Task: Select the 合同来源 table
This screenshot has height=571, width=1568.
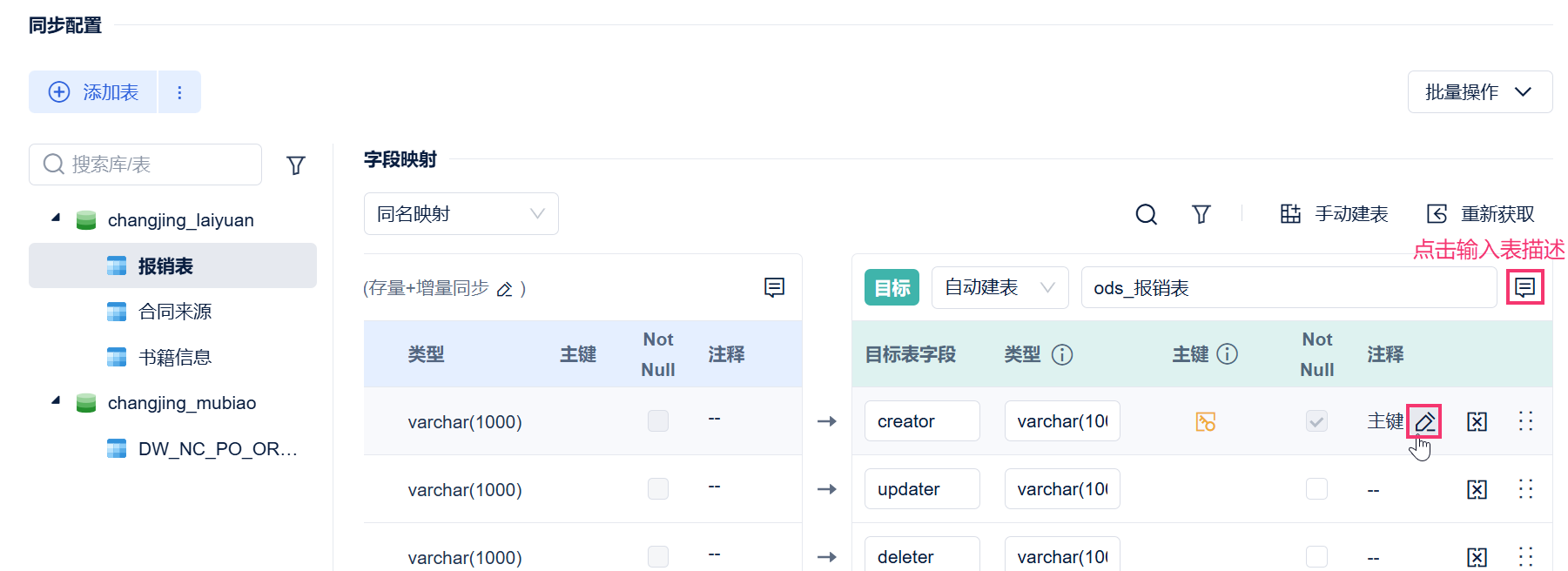Action: click(x=174, y=312)
